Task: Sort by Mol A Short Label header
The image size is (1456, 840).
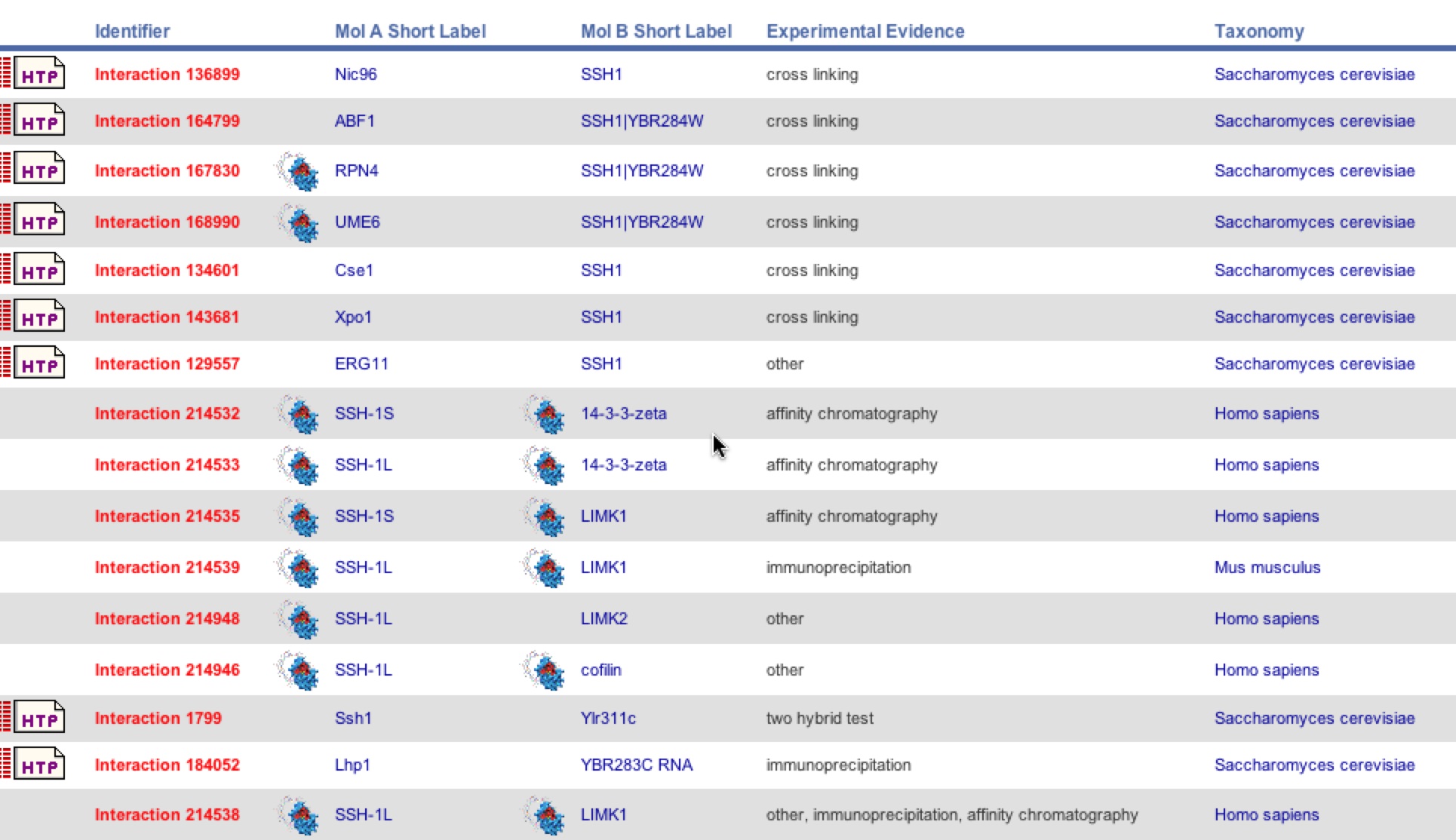Action: (x=410, y=31)
